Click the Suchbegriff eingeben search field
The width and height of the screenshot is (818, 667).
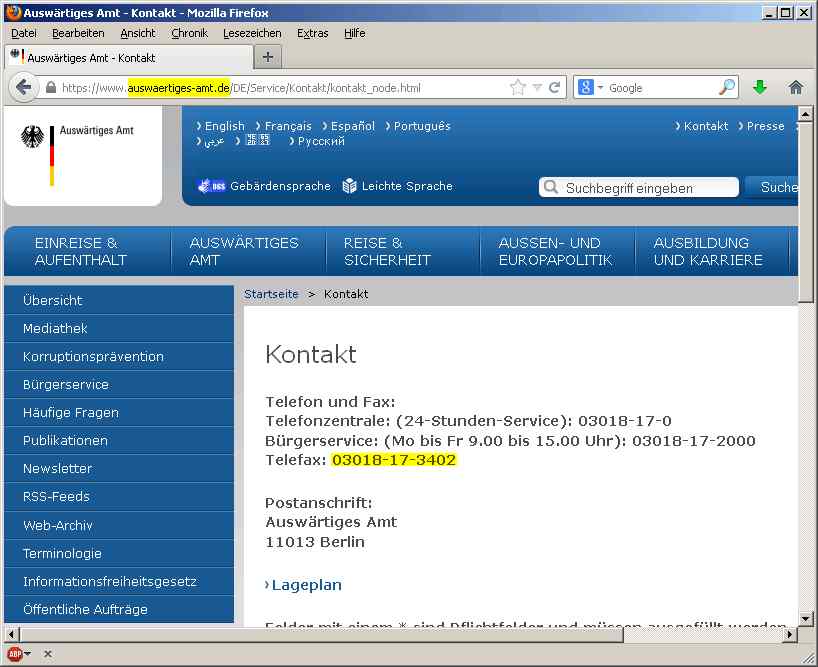(x=639, y=187)
